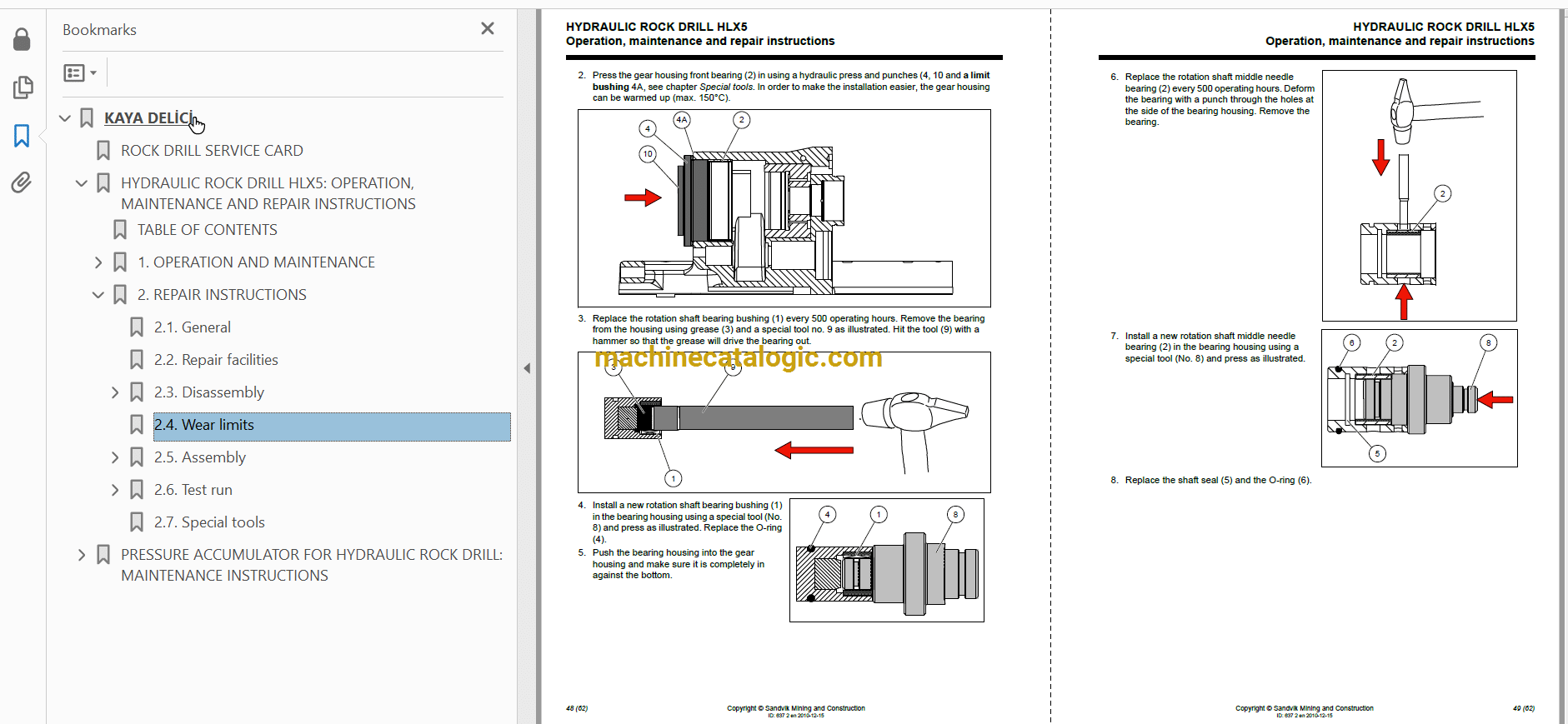Image resolution: width=1568 pixels, height=724 pixels.
Task: Click the bookmark icon beside TABLE OF CONTENTS
Action: click(120, 230)
